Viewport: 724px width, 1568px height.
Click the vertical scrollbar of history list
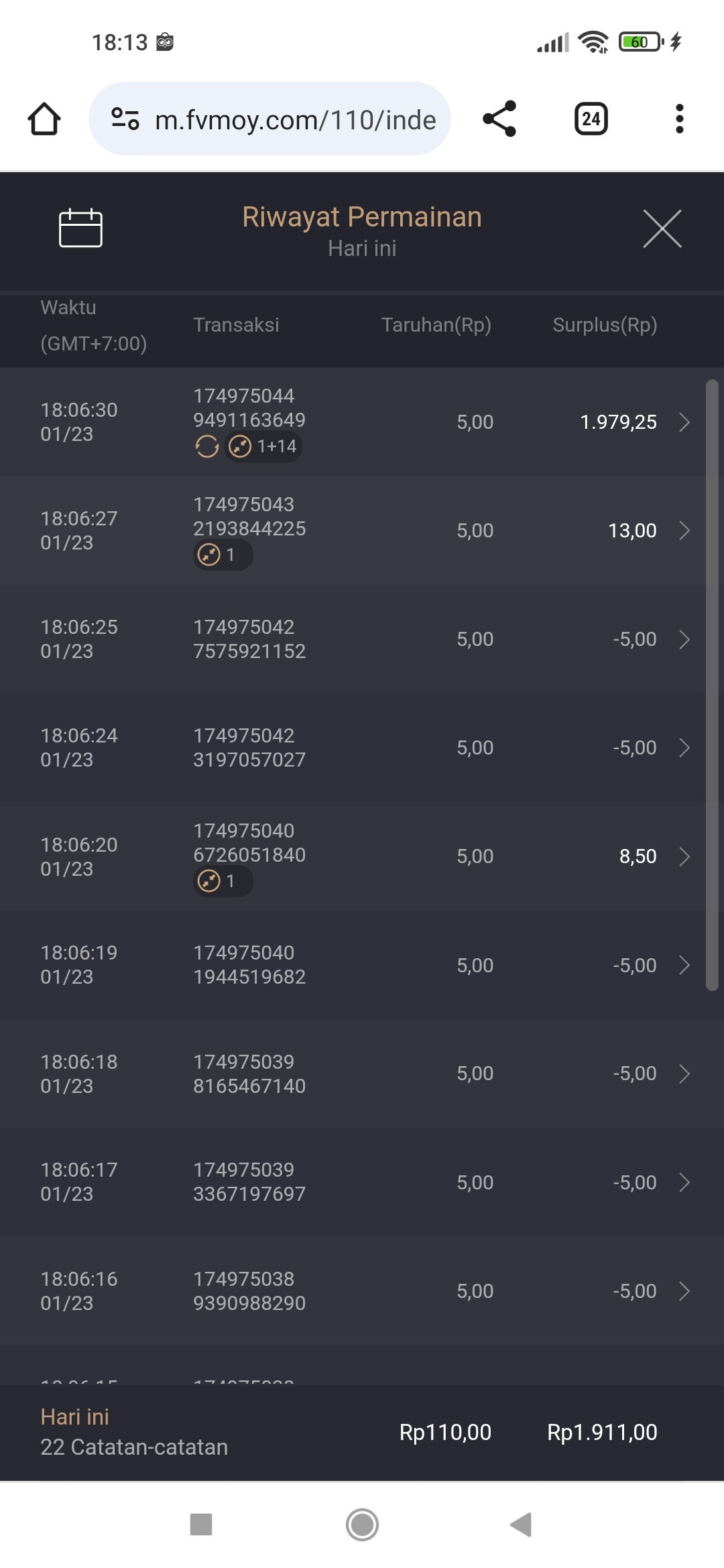coord(712,683)
